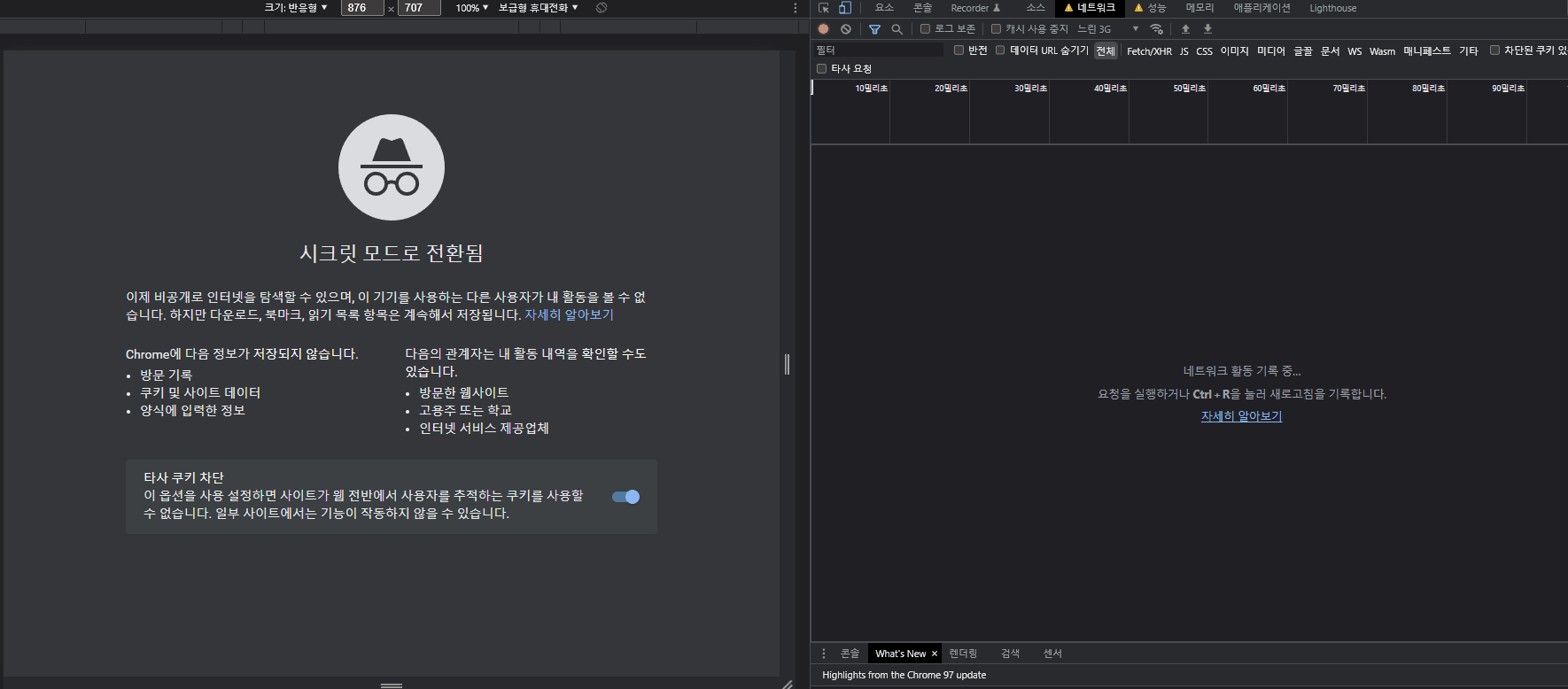Open the 100% zoom level dropdown
1568x689 pixels.
[471, 8]
